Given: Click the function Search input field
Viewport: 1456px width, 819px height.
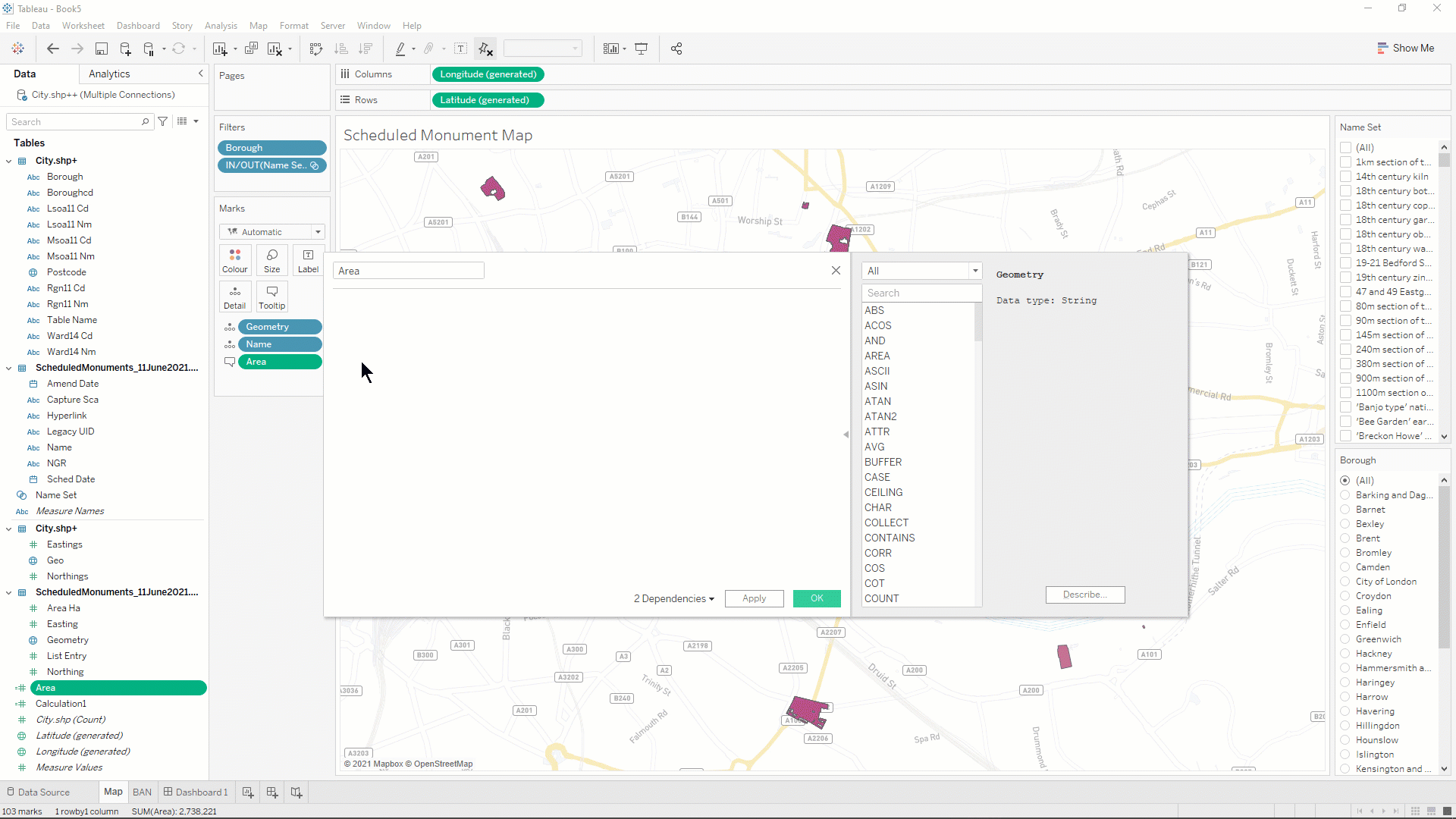Looking at the screenshot, I should [x=921, y=293].
